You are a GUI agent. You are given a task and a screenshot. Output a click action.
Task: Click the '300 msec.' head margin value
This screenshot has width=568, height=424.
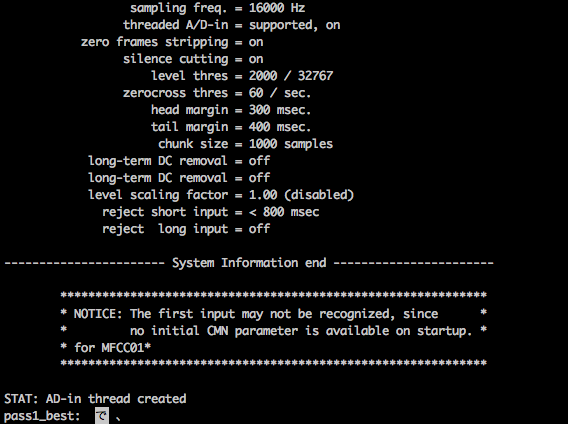(x=280, y=110)
